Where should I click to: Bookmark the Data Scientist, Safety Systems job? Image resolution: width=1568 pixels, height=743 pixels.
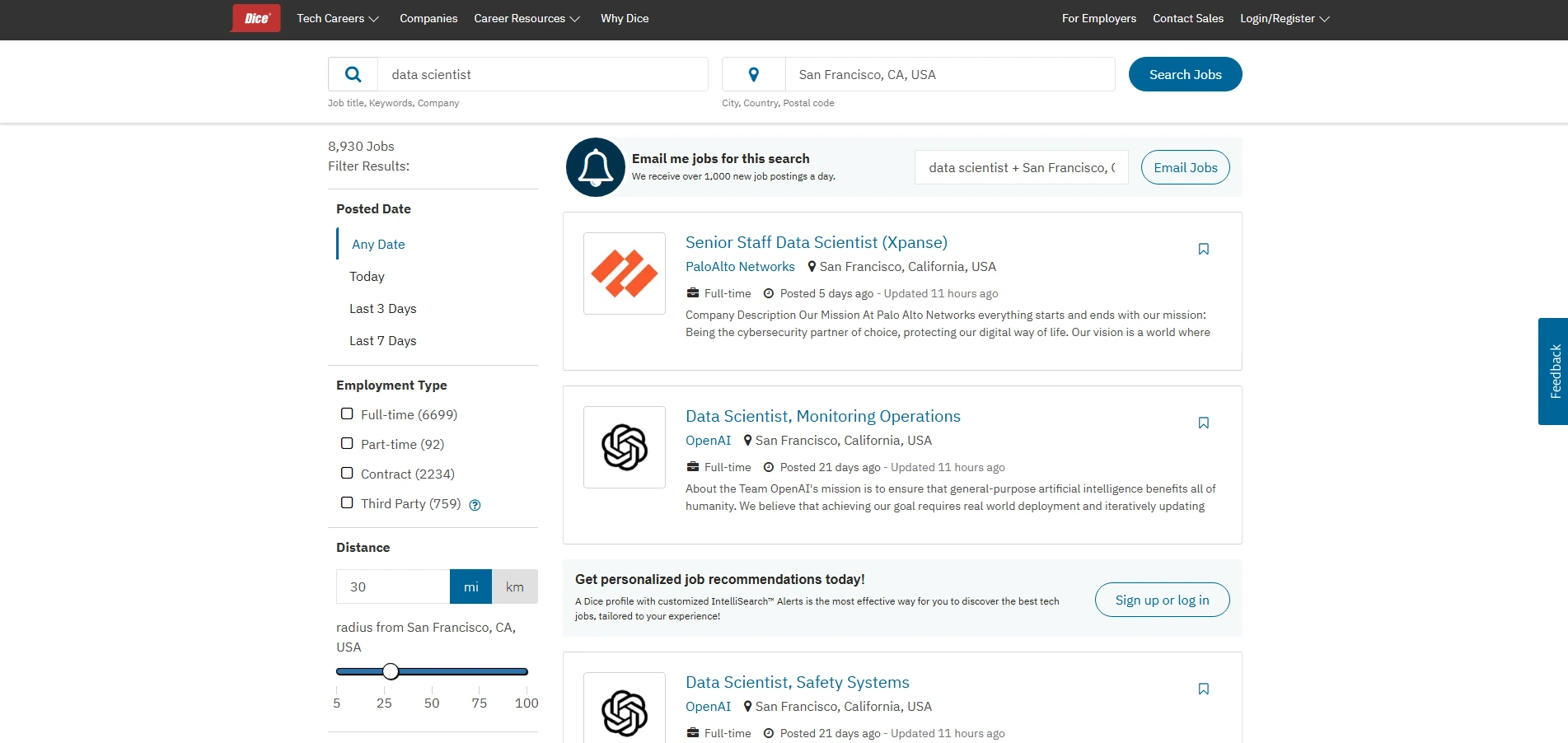pyautogui.click(x=1203, y=689)
